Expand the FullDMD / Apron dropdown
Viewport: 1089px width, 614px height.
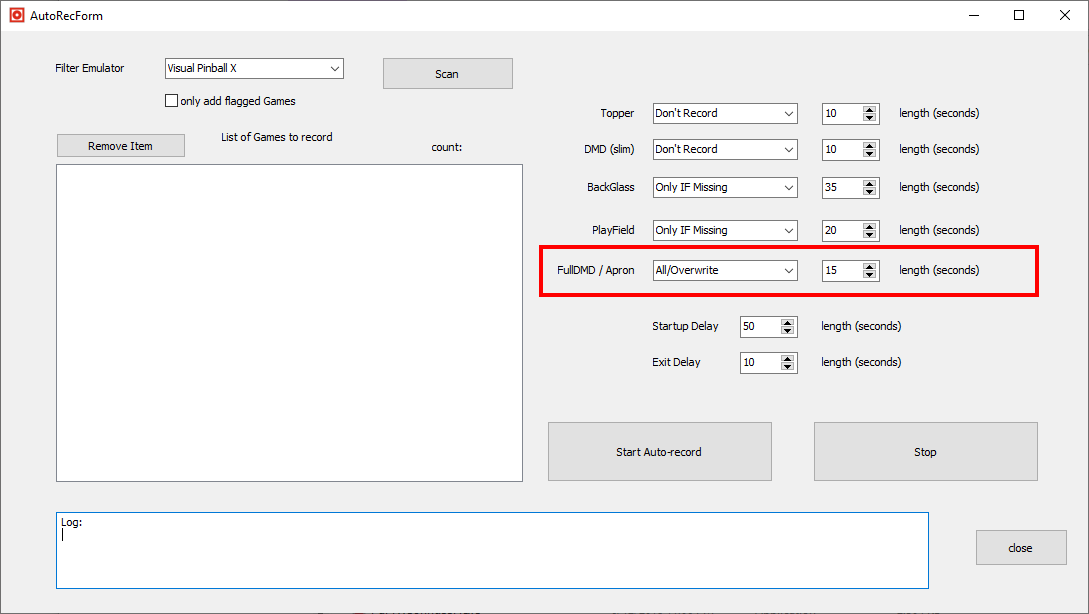[x=725, y=271]
